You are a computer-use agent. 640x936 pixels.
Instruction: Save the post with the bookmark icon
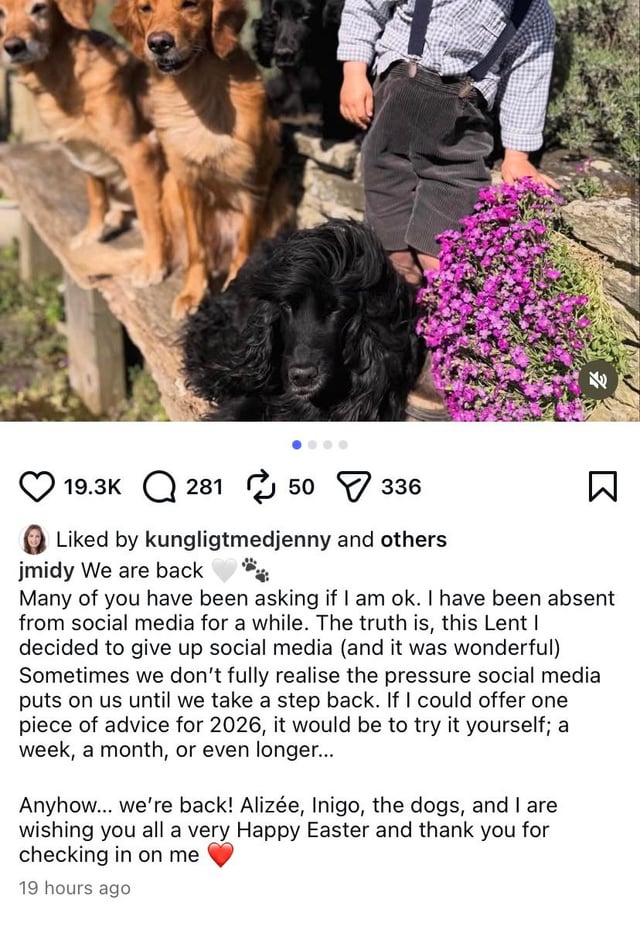pos(602,487)
